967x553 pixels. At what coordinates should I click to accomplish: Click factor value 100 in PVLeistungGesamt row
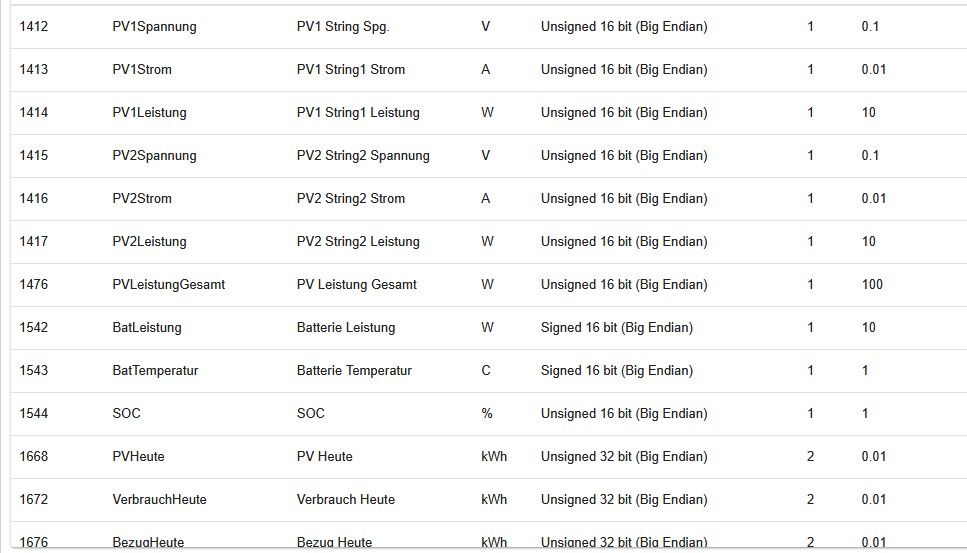tap(872, 285)
